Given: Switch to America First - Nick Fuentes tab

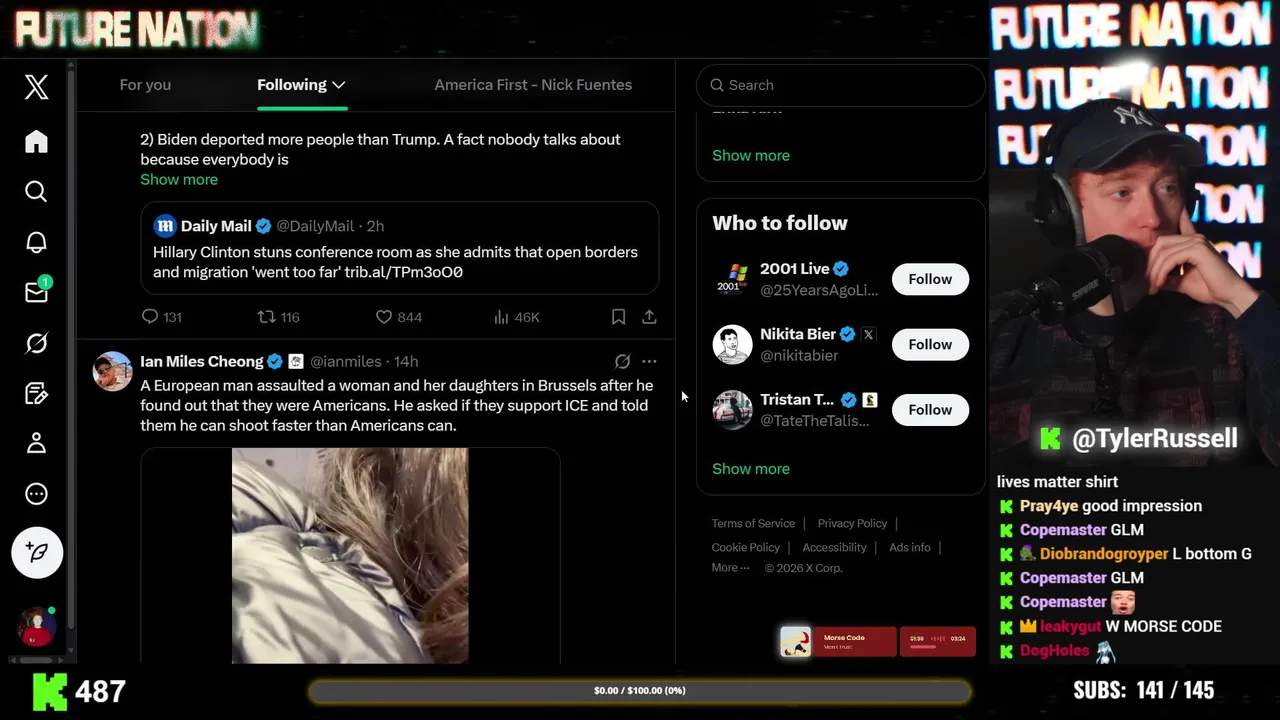Looking at the screenshot, I should coord(533,85).
